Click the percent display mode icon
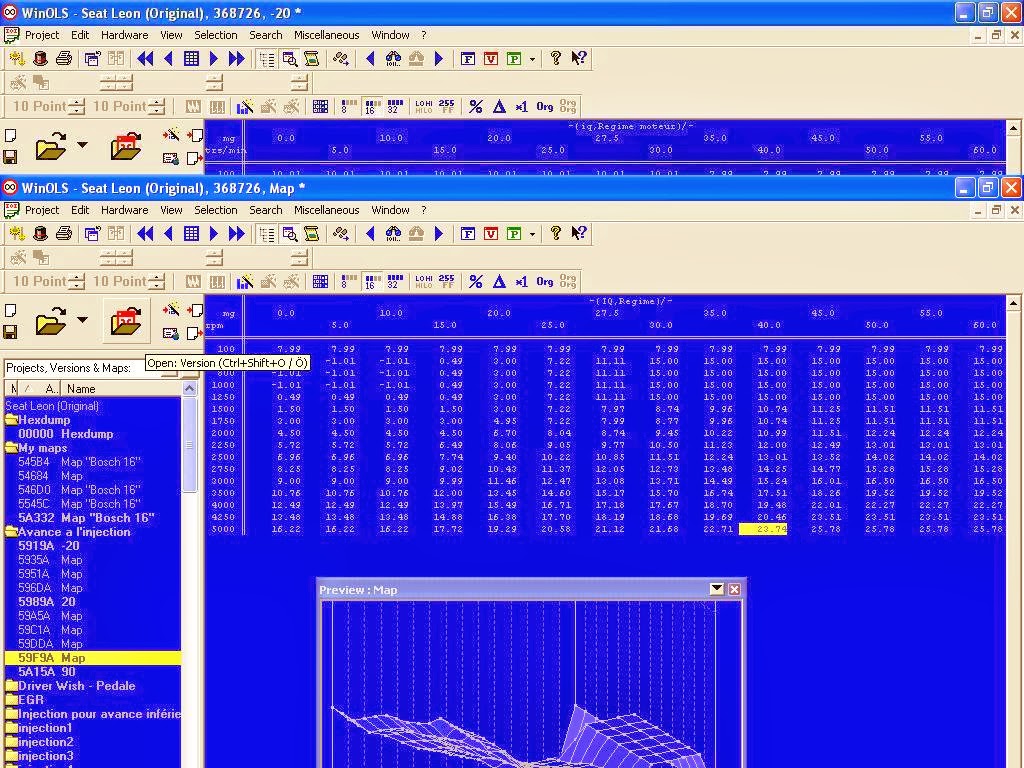The image size is (1024, 768). [474, 282]
